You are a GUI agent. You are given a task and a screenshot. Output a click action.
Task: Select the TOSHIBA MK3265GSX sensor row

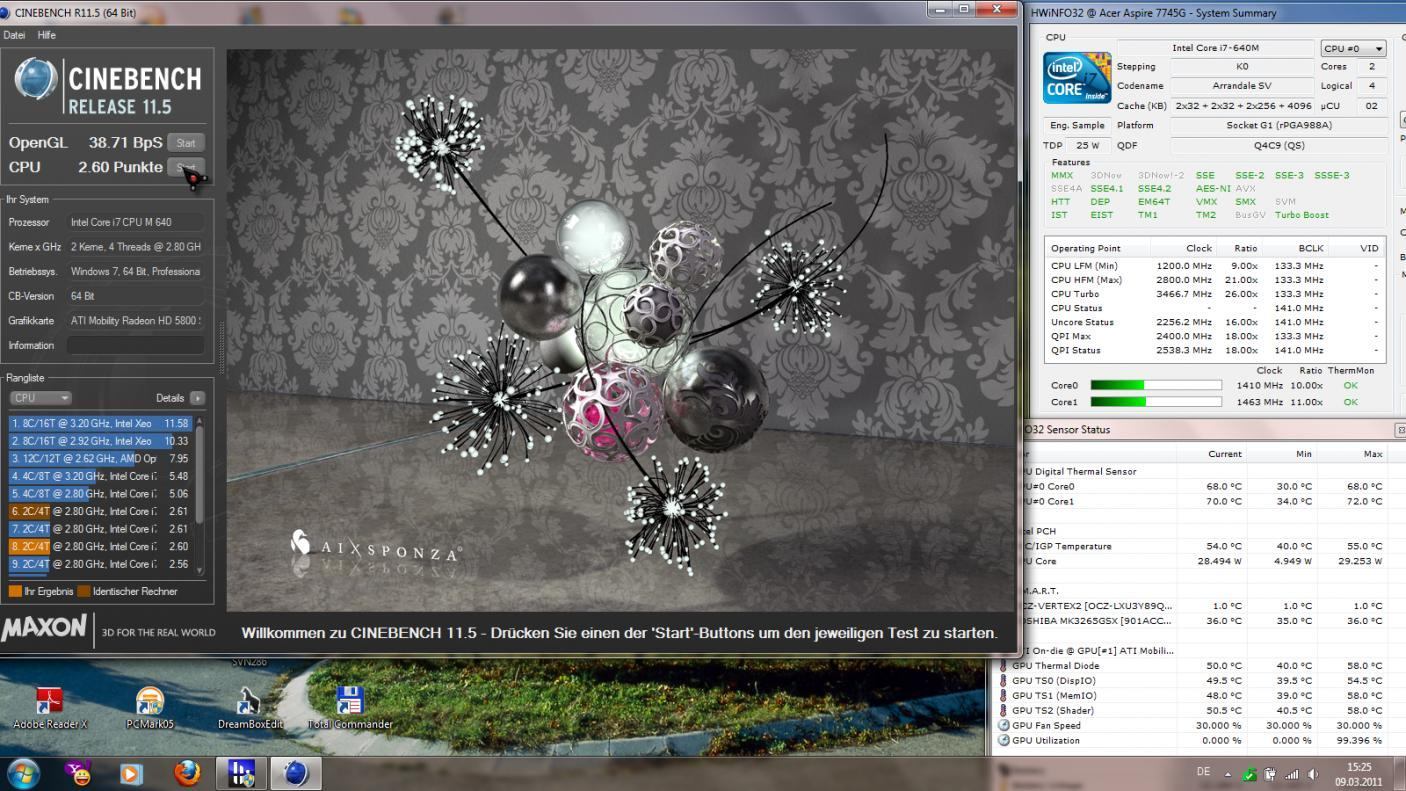(x=1203, y=620)
